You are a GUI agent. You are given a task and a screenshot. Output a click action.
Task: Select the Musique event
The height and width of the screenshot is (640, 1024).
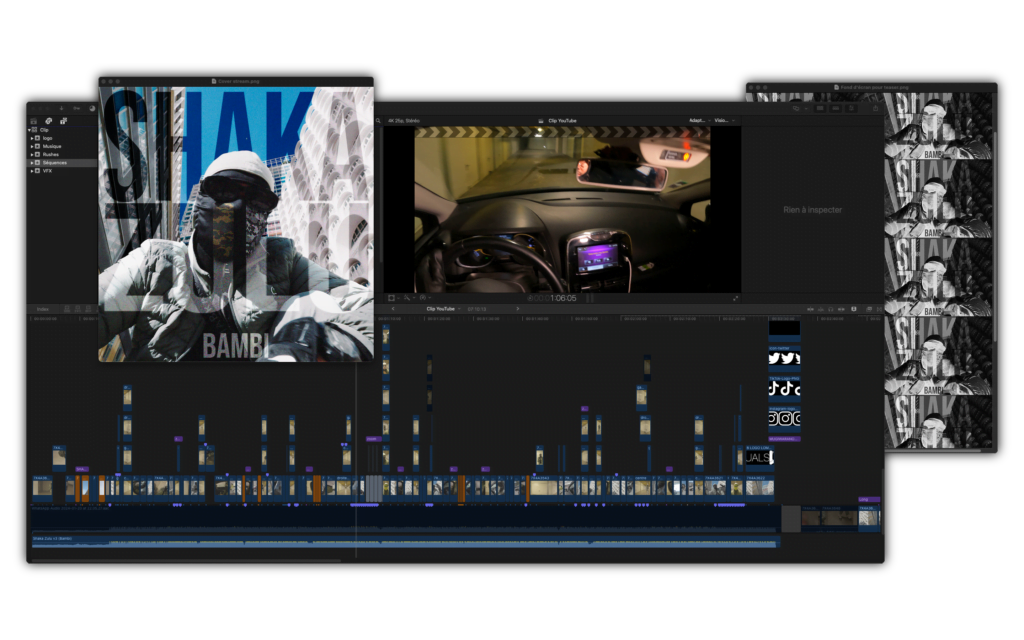[x=52, y=146]
